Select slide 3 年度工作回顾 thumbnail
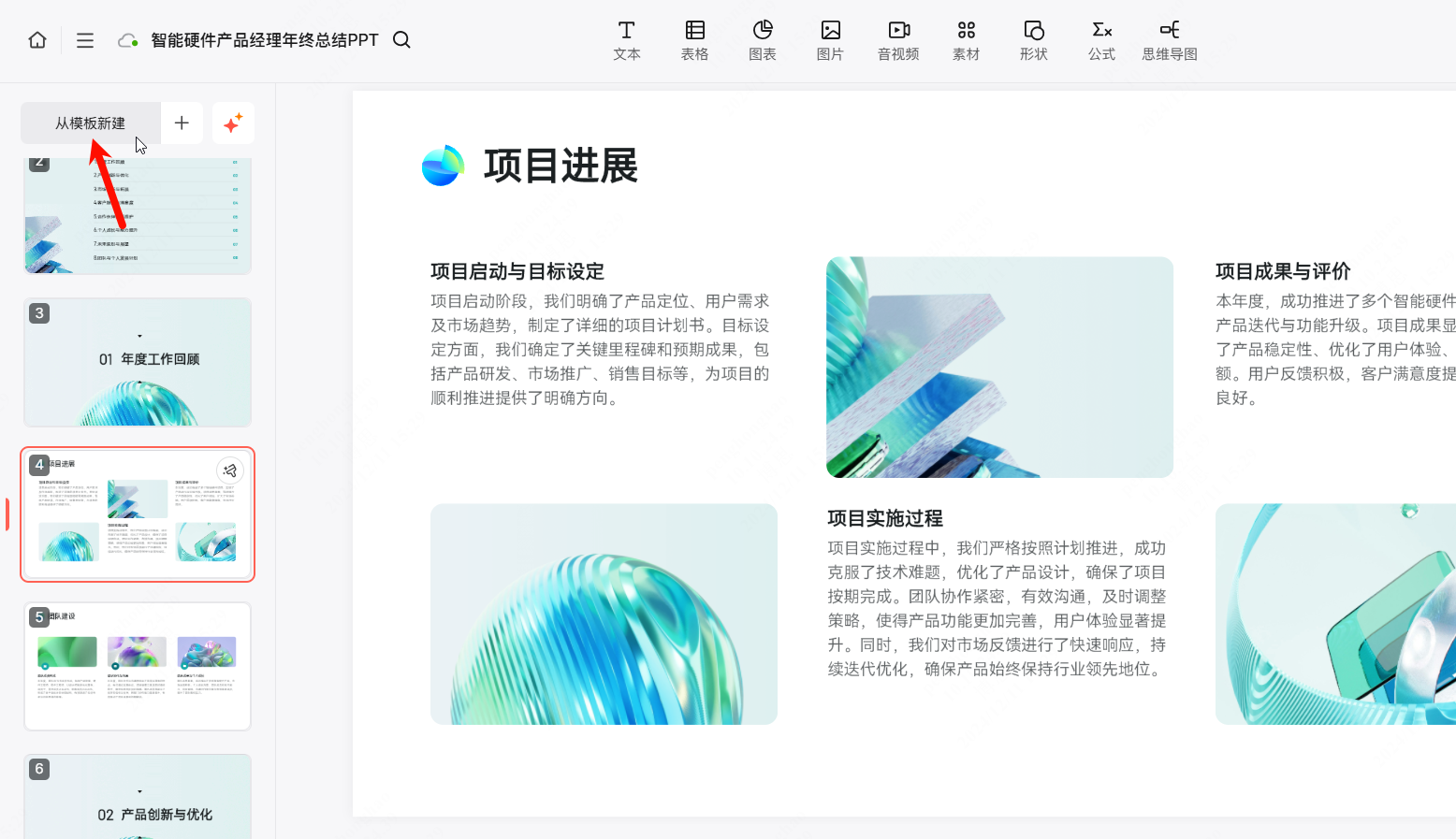 (x=138, y=362)
